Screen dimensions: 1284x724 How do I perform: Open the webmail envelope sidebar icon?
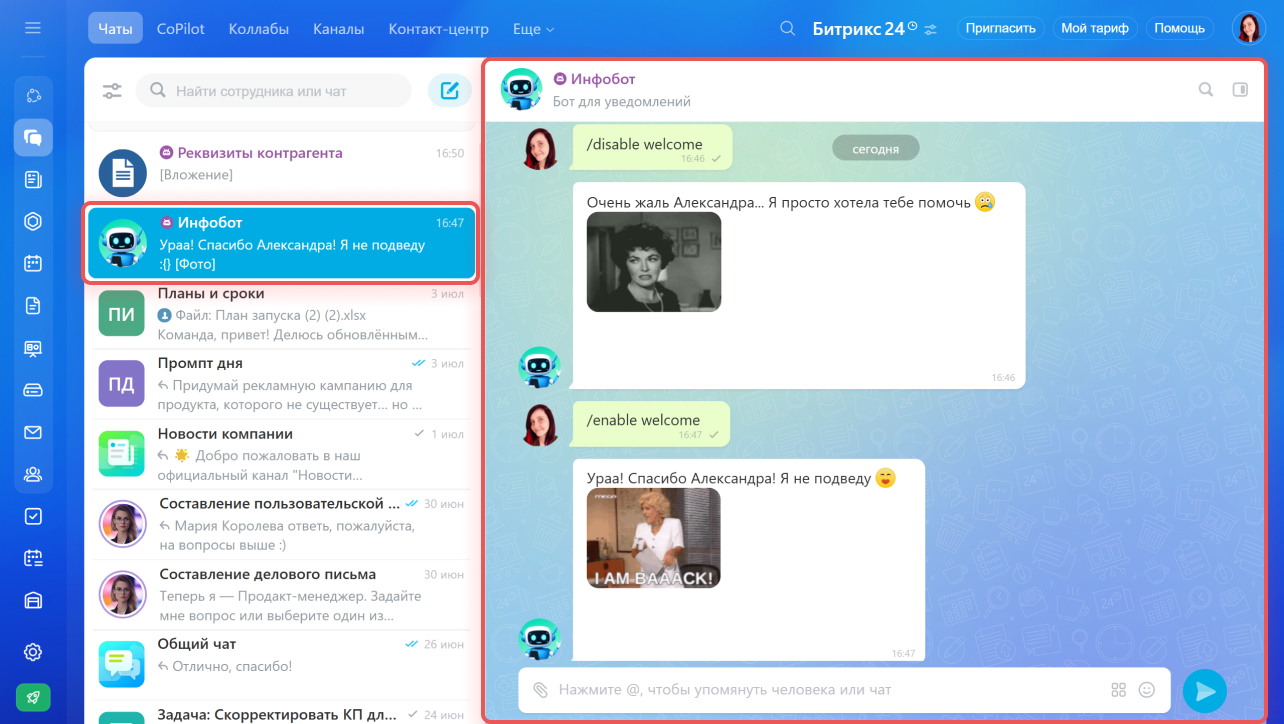click(33, 432)
